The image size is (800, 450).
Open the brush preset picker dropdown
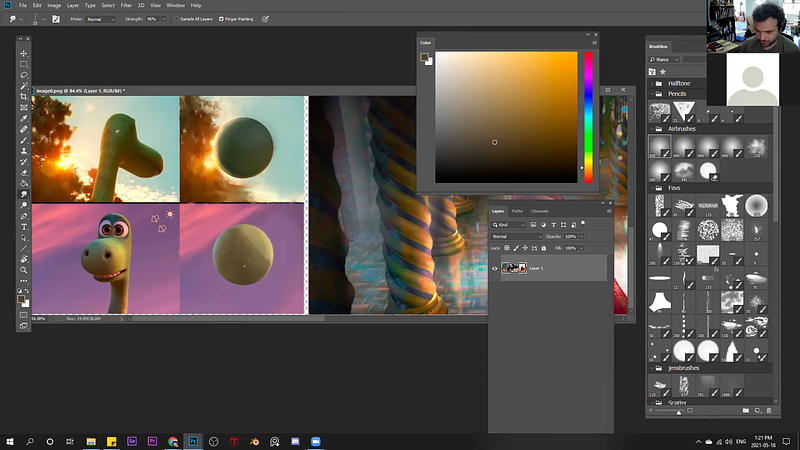pos(43,19)
